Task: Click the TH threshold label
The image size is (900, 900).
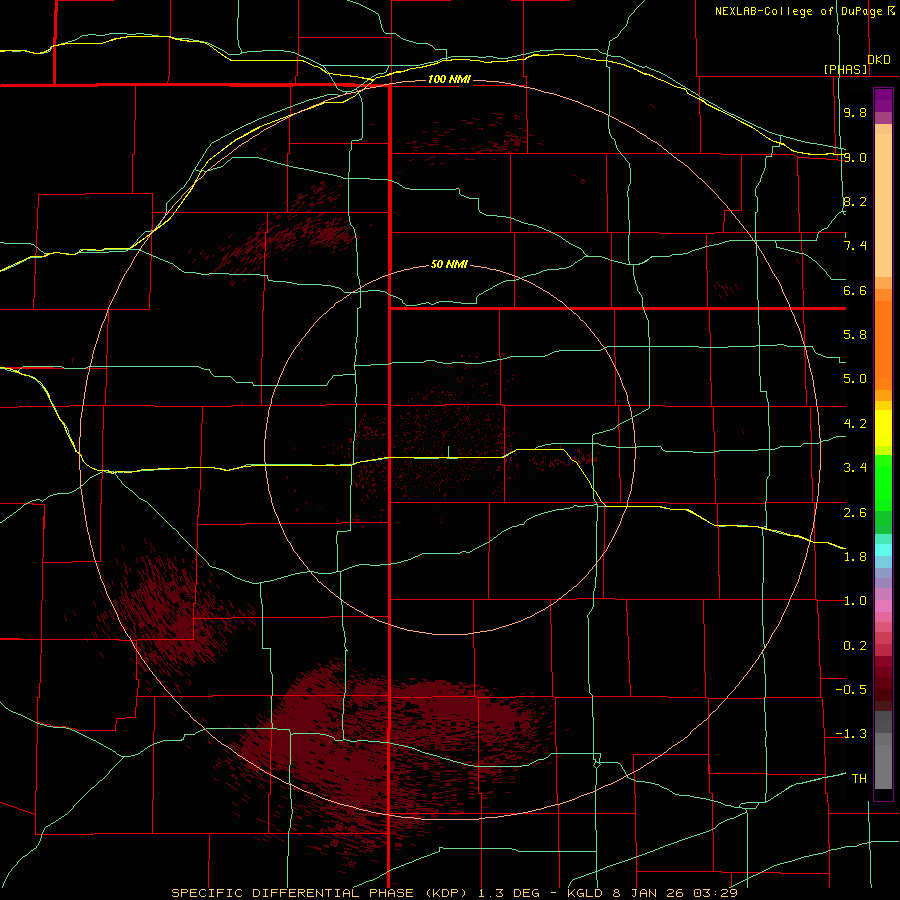Action: pos(859,779)
